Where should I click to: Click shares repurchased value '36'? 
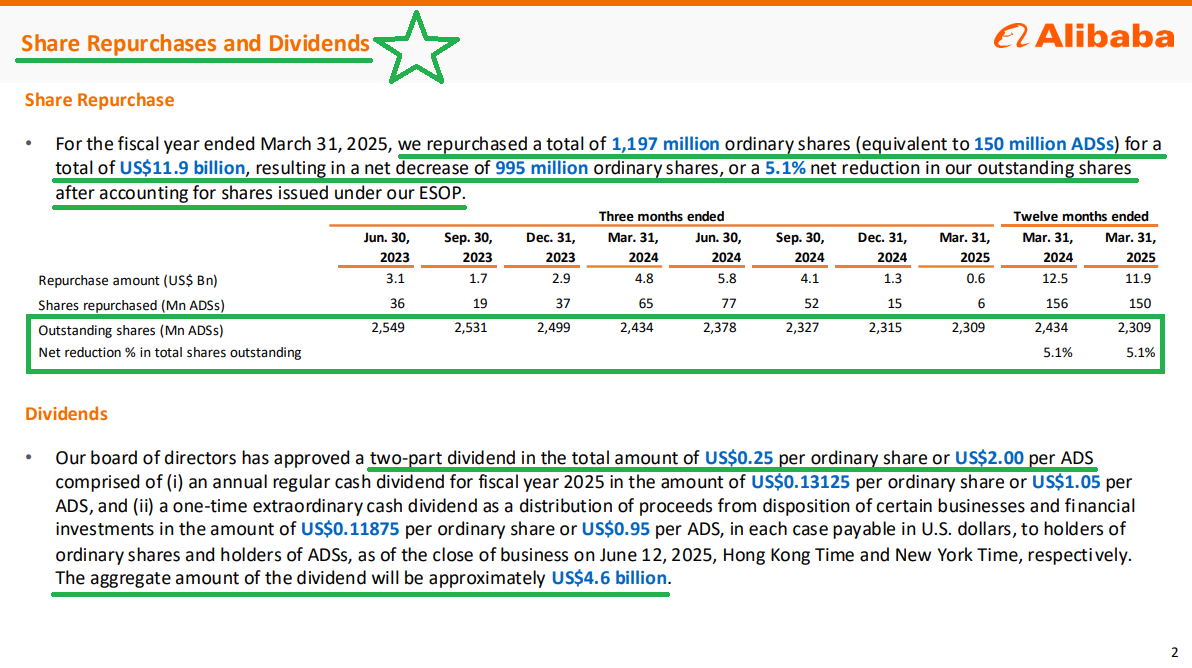(x=397, y=303)
